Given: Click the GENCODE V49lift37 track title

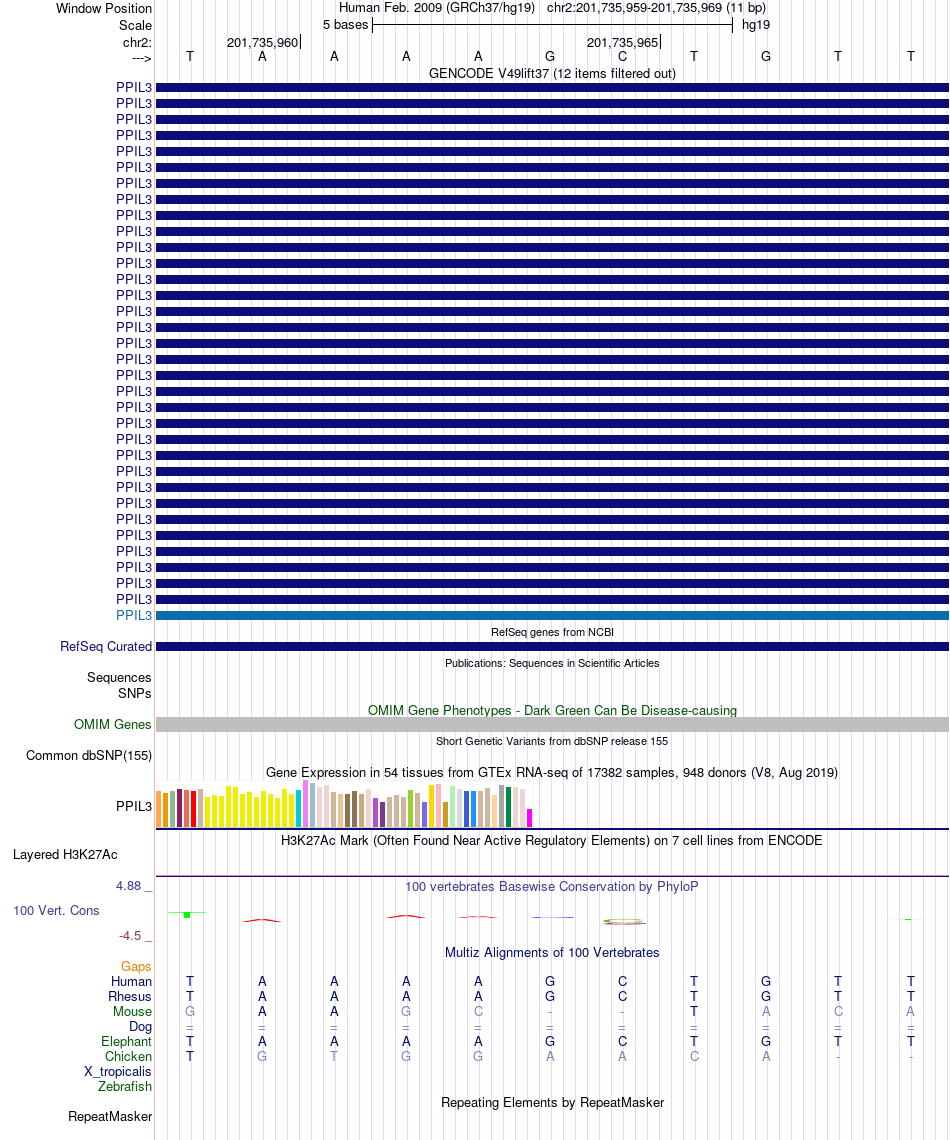Looking at the screenshot, I should 552,73.
